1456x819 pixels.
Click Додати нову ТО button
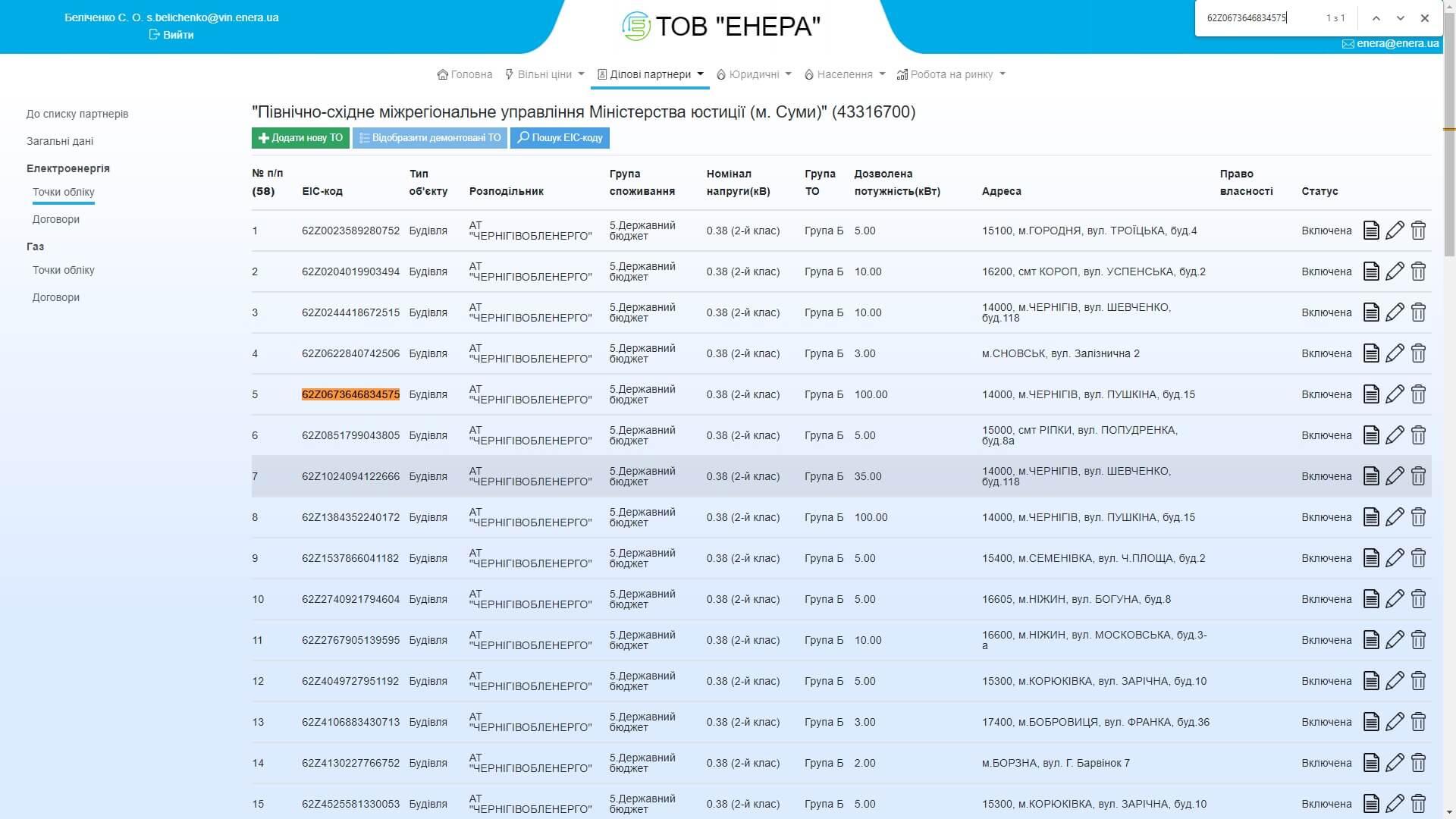[x=300, y=138]
